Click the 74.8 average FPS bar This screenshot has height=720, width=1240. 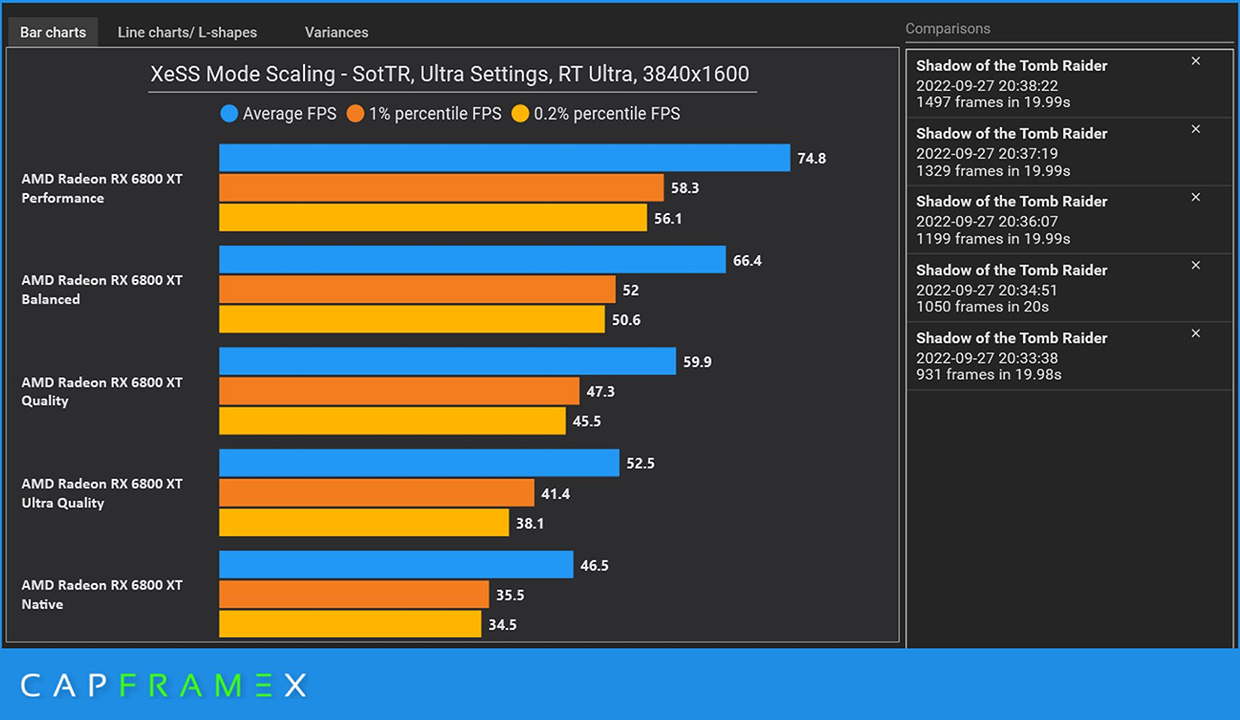(505, 158)
